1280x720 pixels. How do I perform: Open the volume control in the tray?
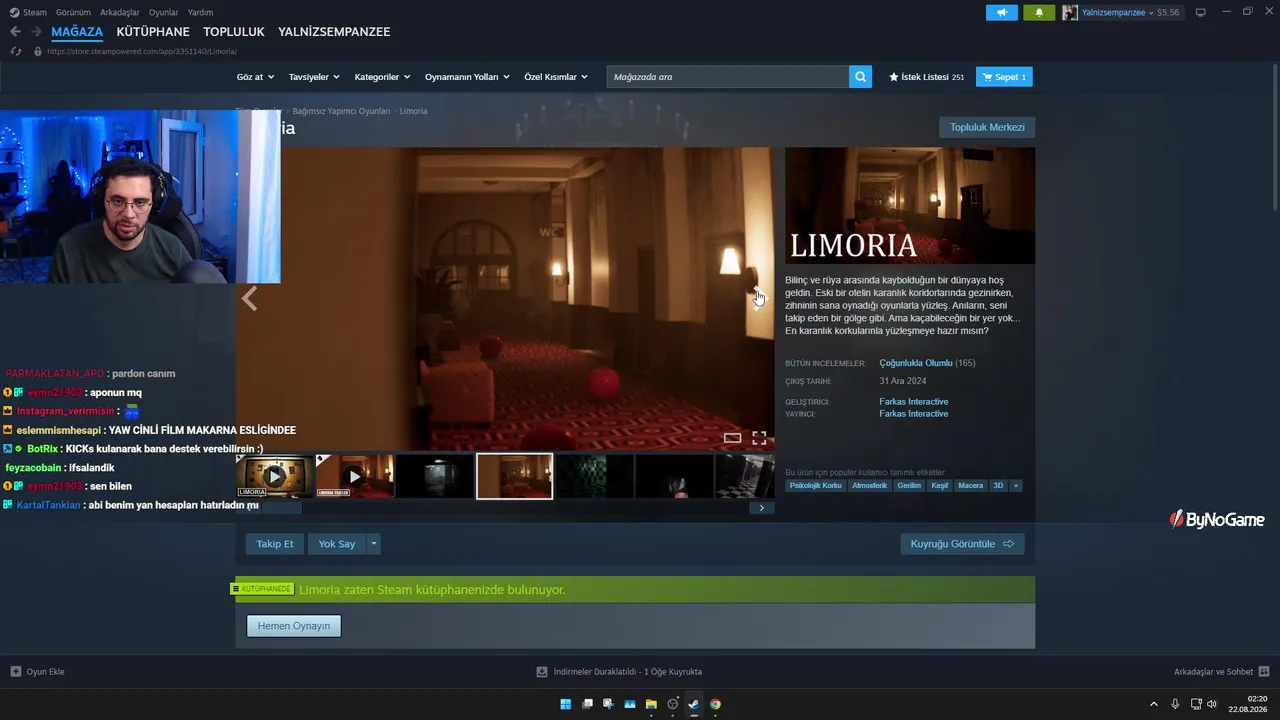pos(1212,704)
